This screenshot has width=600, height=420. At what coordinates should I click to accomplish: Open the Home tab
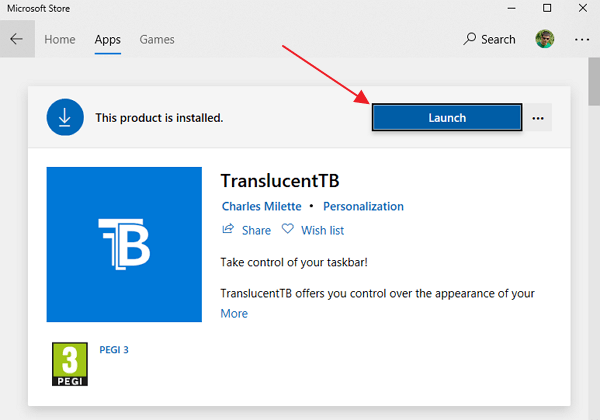pyautogui.click(x=60, y=40)
